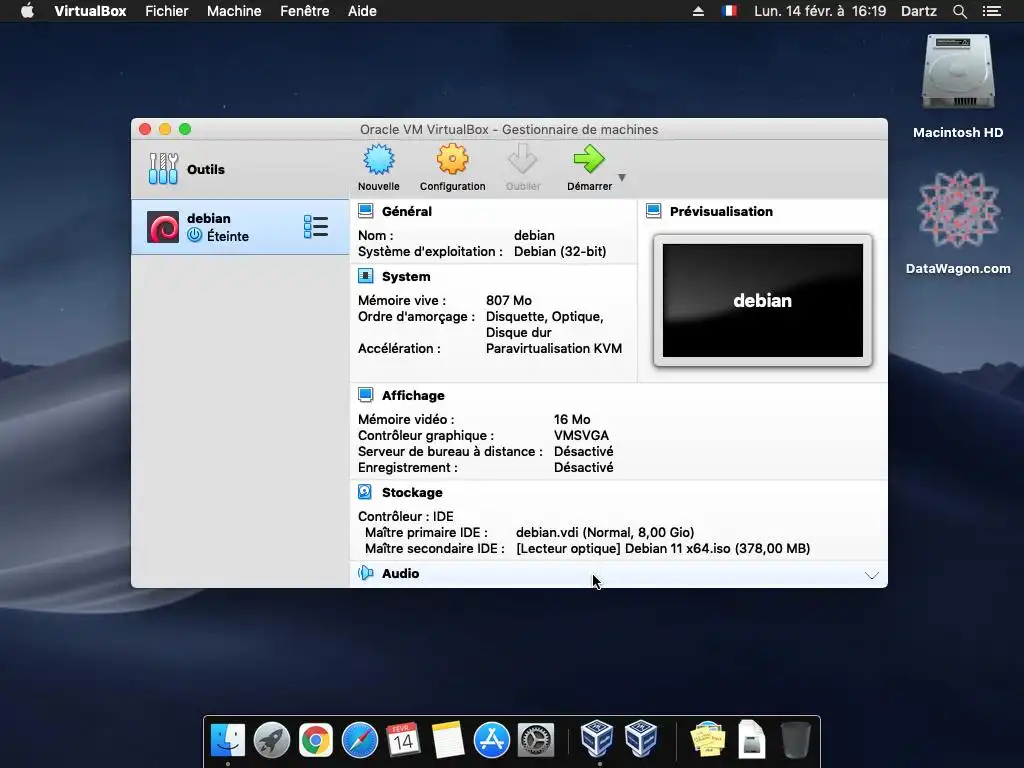Click the debian preview thumbnail
This screenshot has width=1024, height=768.
763,300
